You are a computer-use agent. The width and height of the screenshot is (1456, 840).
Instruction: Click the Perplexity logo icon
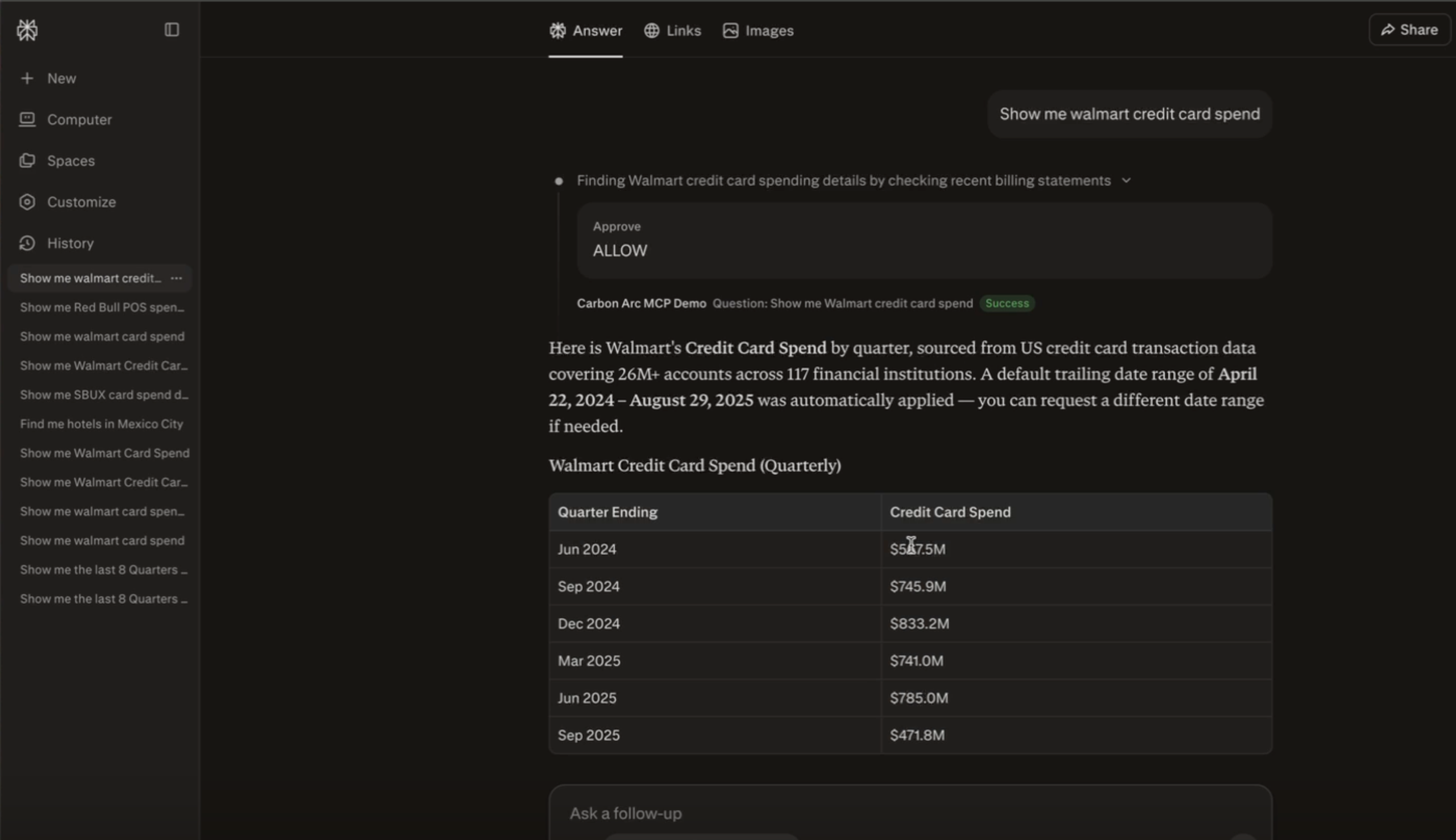27,30
